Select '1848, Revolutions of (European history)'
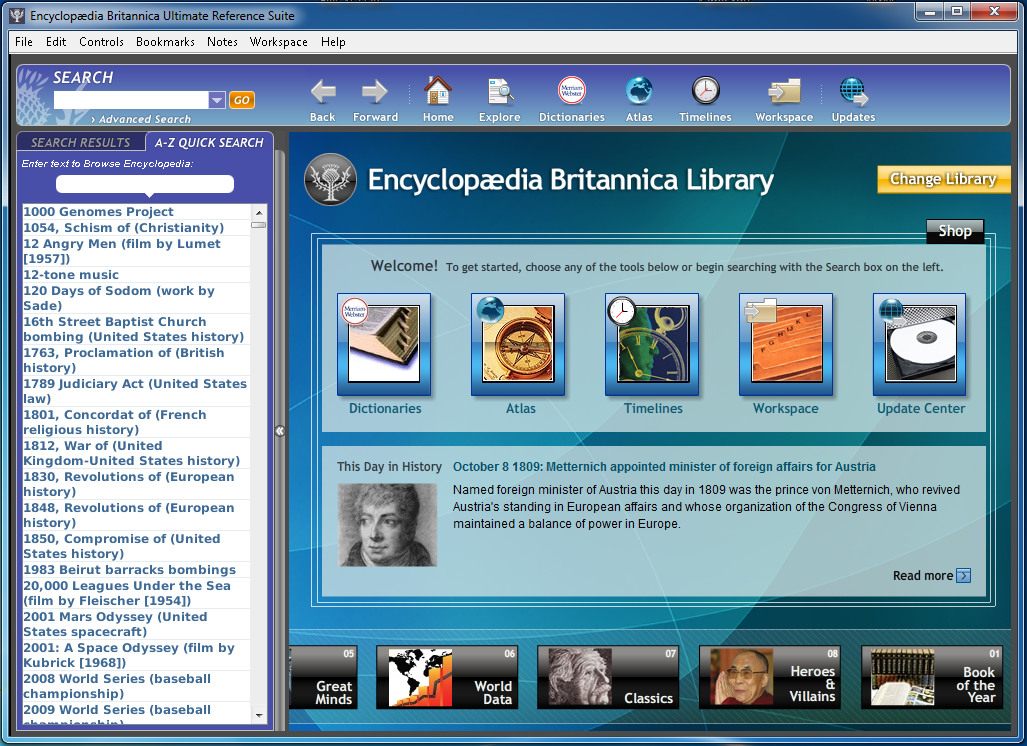Viewport: 1027px width, 746px height. pos(136,515)
